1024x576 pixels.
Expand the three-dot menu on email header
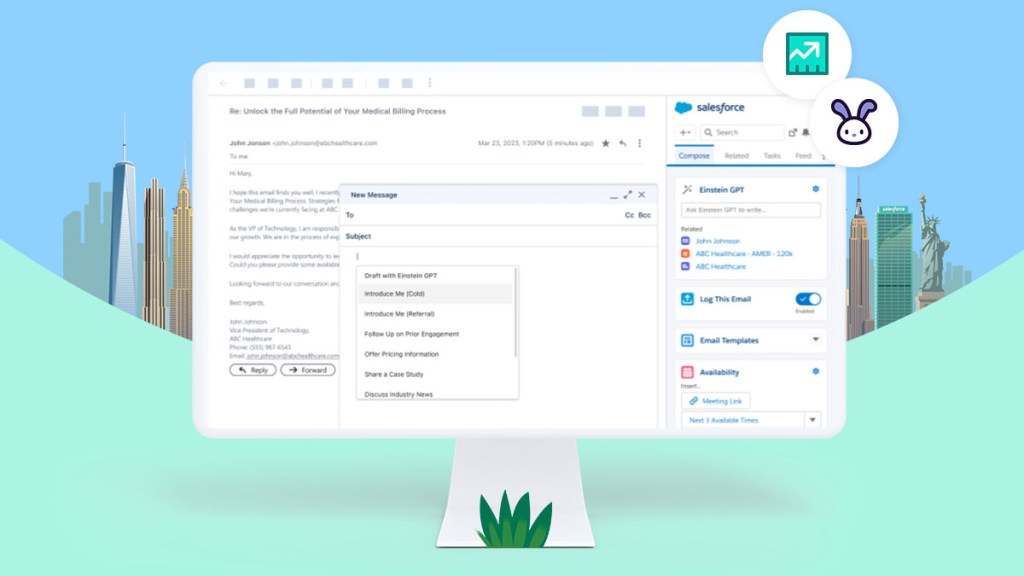coord(640,143)
